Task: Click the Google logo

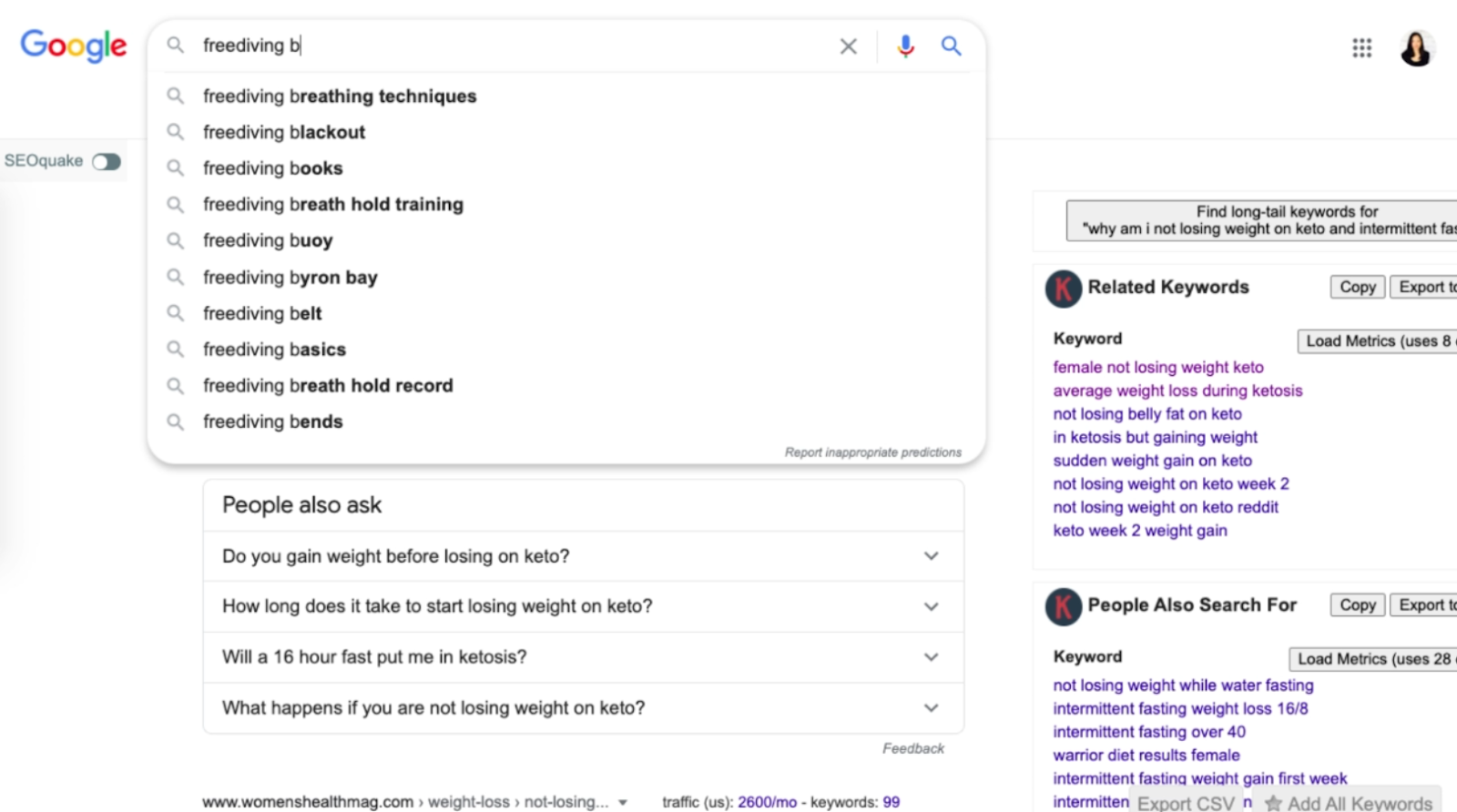Action: (x=74, y=46)
